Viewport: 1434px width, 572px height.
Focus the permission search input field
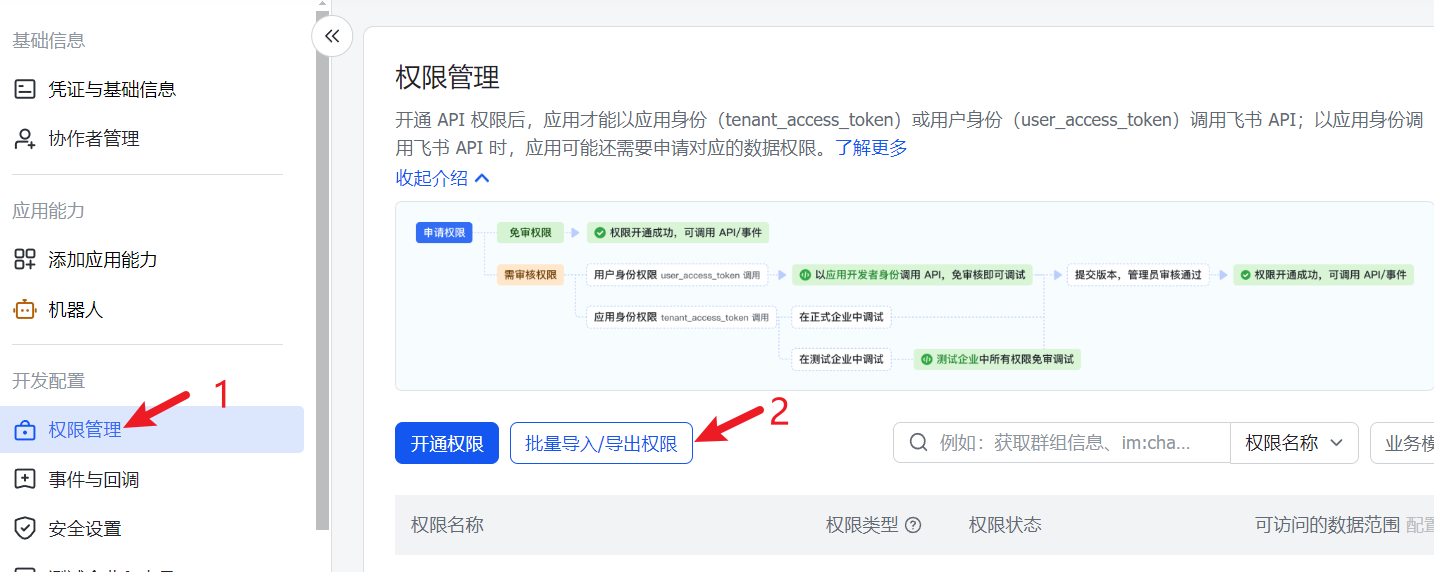pyautogui.click(x=1080, y=443)
